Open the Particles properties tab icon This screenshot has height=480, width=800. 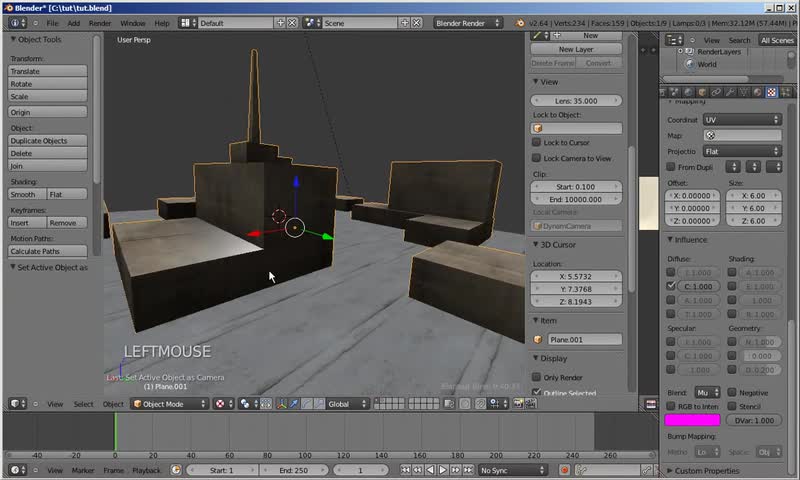click(x=785, y=92)
